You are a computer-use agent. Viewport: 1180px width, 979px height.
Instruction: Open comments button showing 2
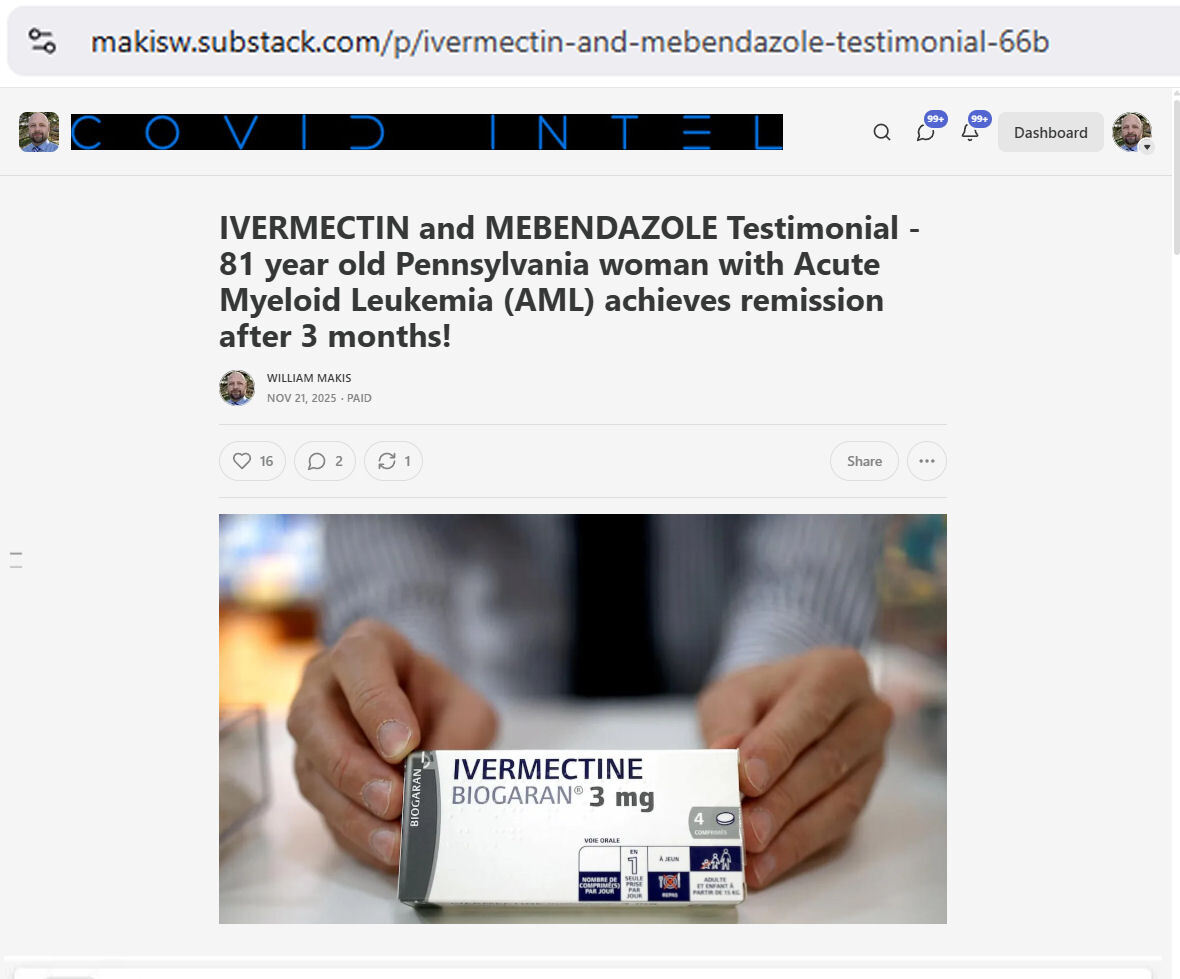point(324,461)
